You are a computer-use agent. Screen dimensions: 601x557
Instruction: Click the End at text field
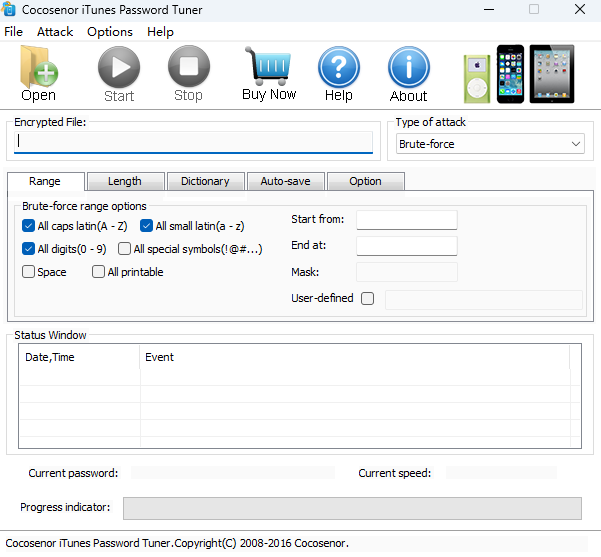[407, 246]
